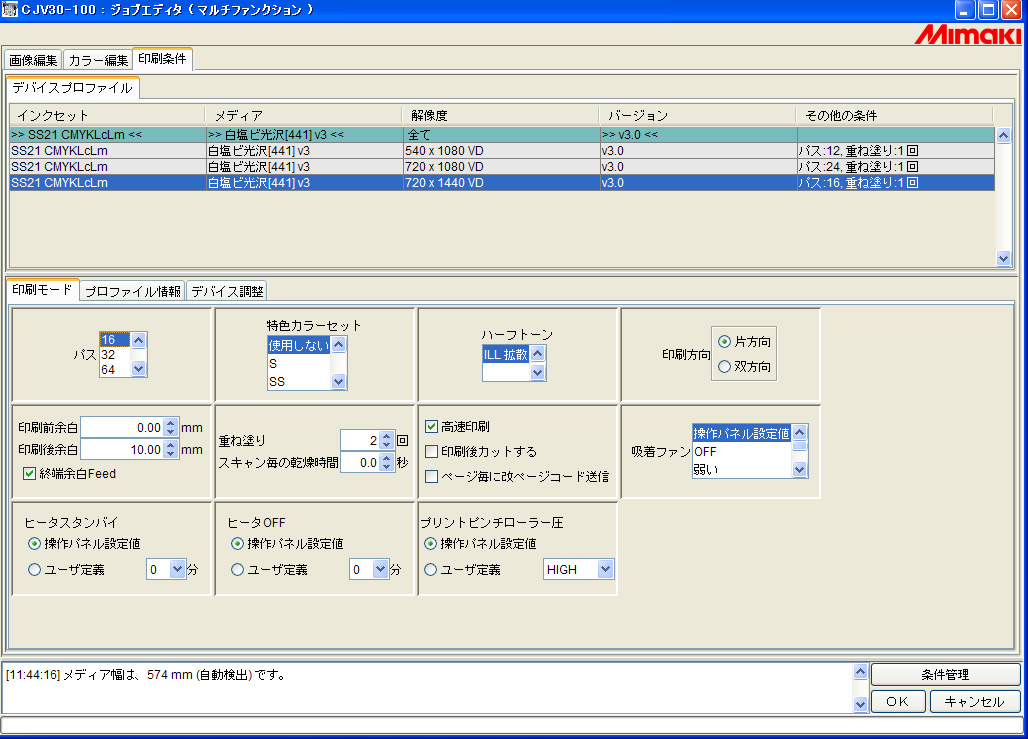Viewport: 1028px width, 739px height.
Task: Open the ヒータスタンバイ minutes dropdown
Action: [179, 569]
